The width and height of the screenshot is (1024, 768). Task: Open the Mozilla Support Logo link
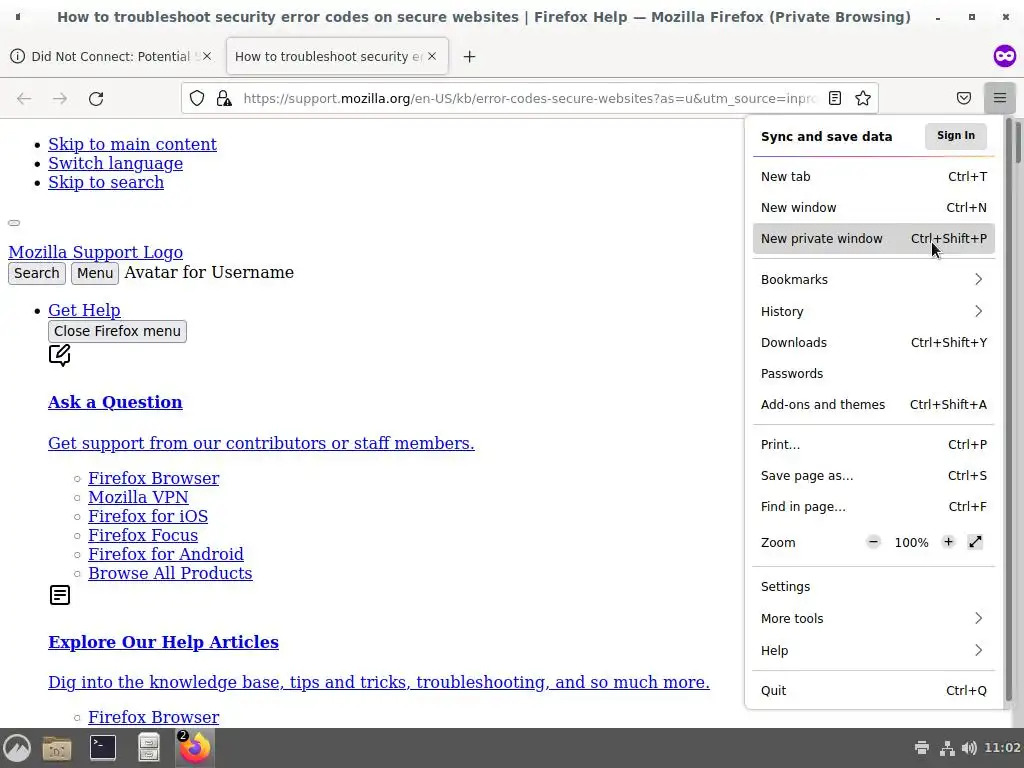coord(95,252)
